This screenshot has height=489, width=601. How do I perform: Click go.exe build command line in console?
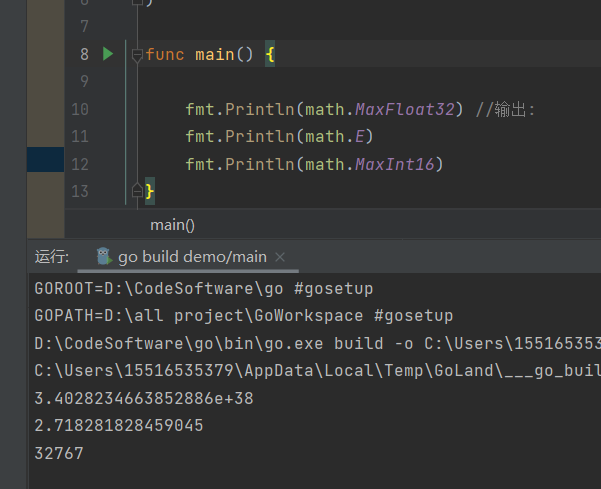coord(317,343)
